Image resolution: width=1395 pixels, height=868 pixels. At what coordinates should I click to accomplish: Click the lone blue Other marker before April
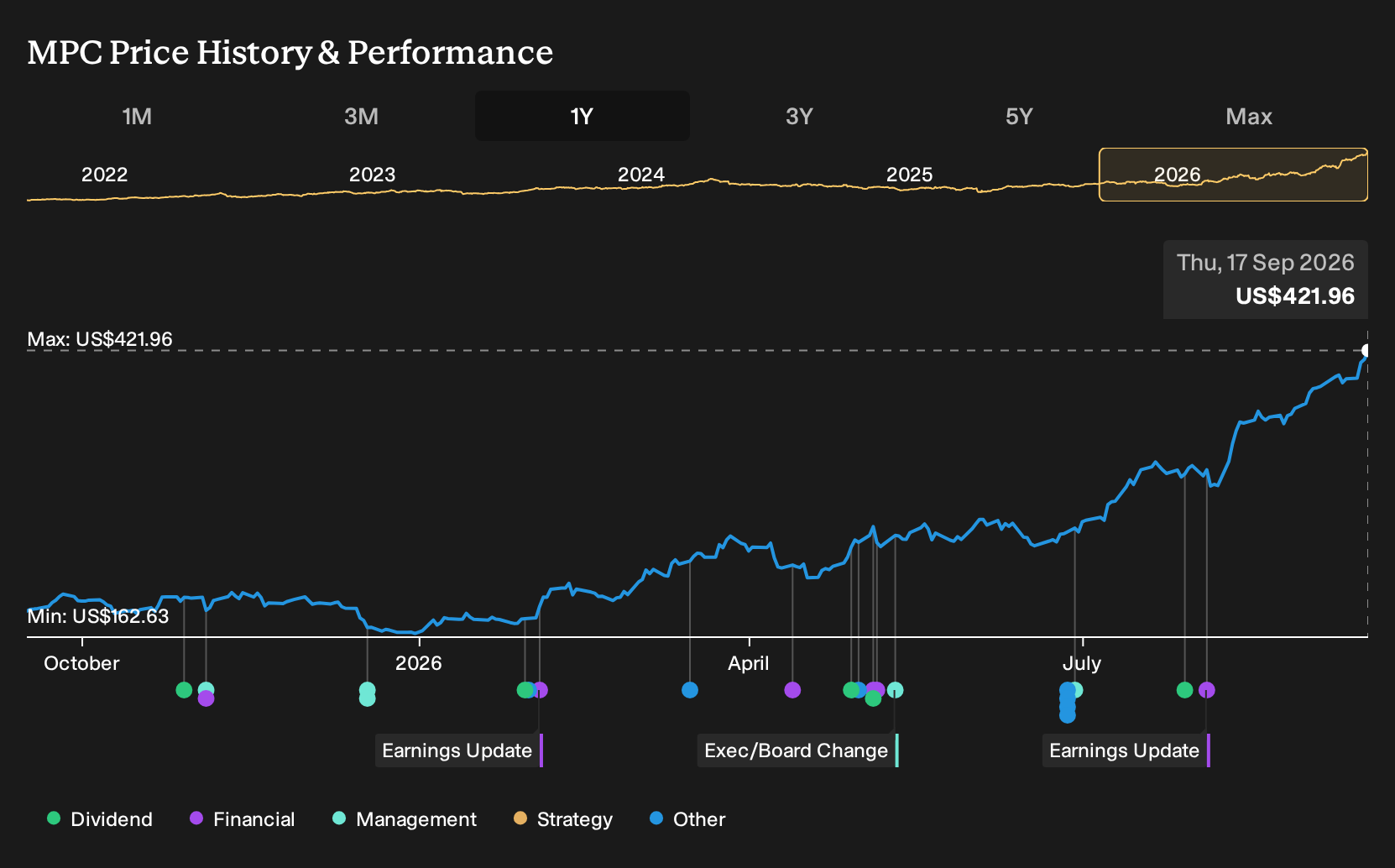tap(690, 690)
